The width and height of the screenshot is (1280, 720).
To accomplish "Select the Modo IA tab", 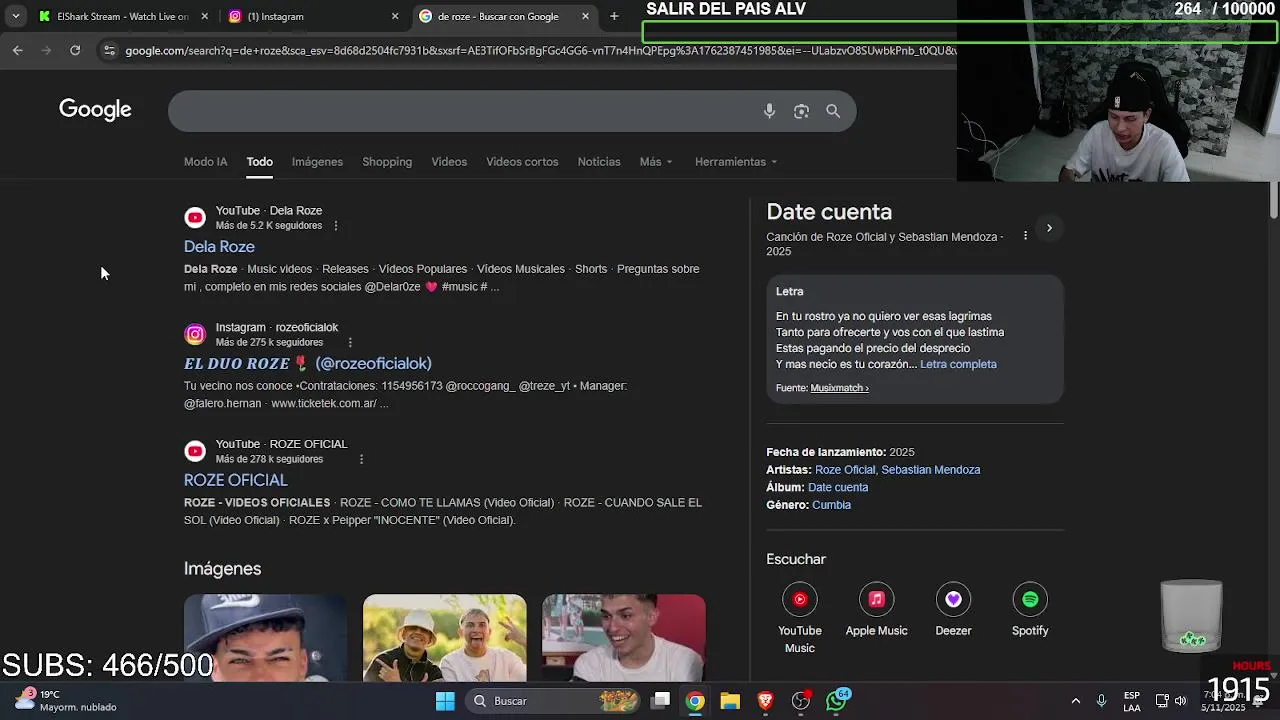I will pyautogui.click(x=205, y=162).
